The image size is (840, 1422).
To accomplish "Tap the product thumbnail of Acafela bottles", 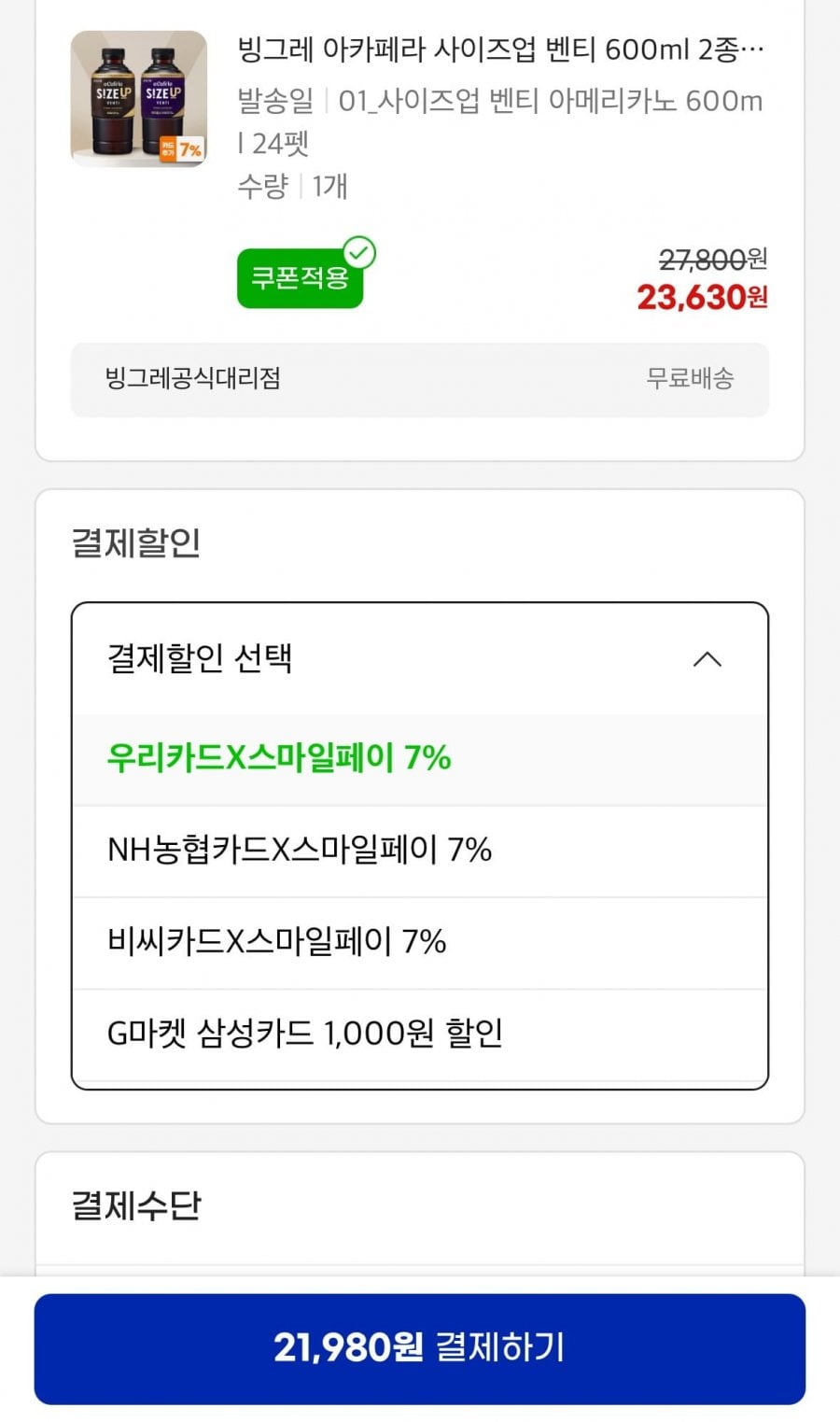I will click(x=138, y=98).
